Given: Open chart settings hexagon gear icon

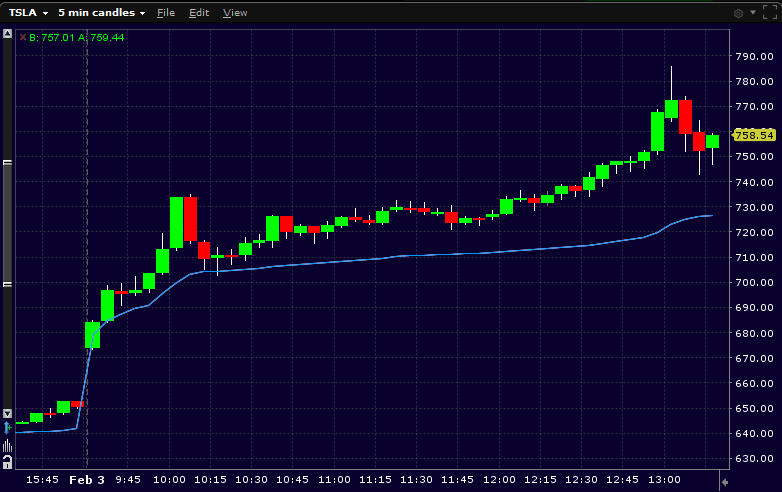Looking at the screenshot, I should coord(739,13).
